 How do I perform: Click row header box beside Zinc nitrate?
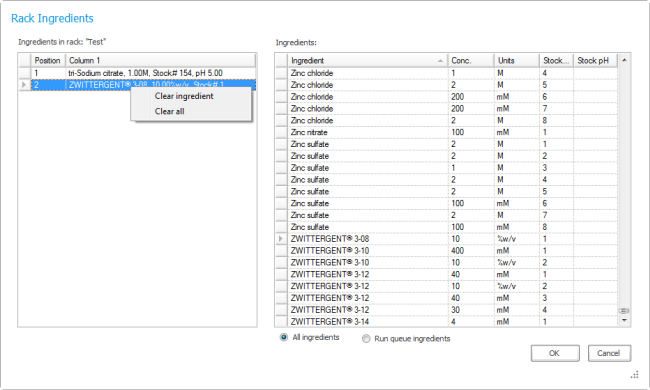[x=281, y=132]
